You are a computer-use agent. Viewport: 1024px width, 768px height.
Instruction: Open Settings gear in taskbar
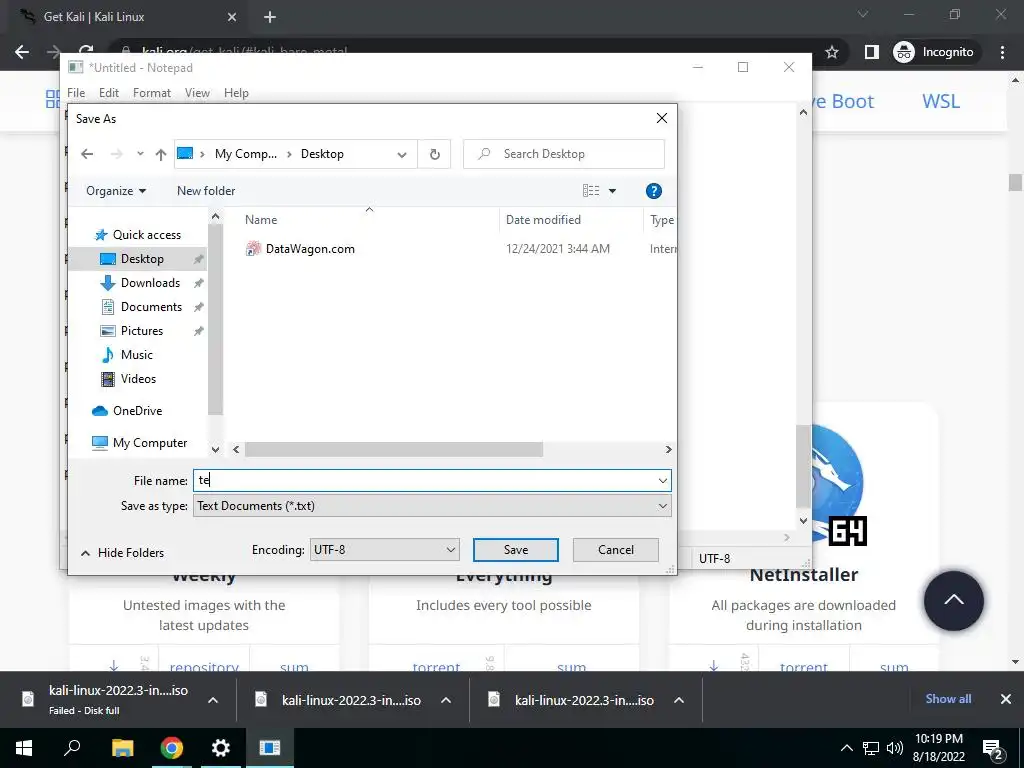pyautogui.click(x=221, y=748)
